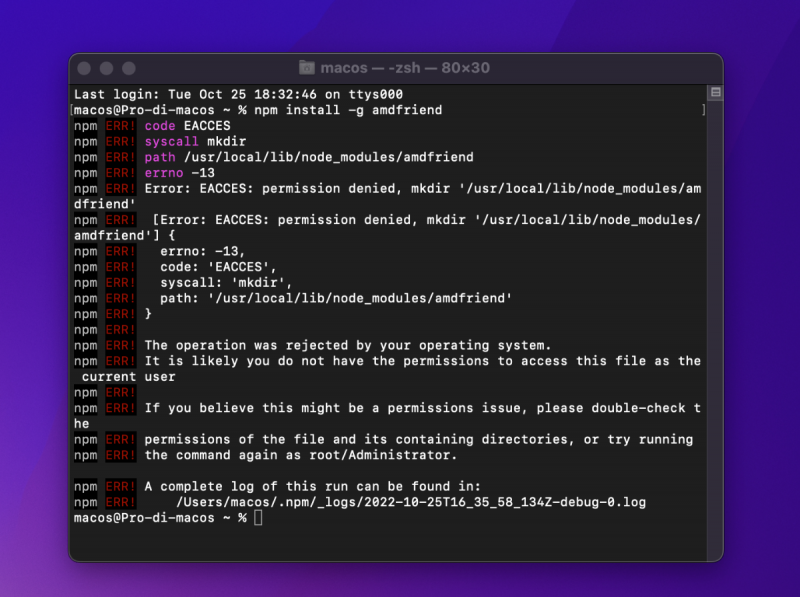Click 'the command again as root/Administrator.' line
Image resolution: width=800 pixels, height=597 pixels.
tap(301, 455)
